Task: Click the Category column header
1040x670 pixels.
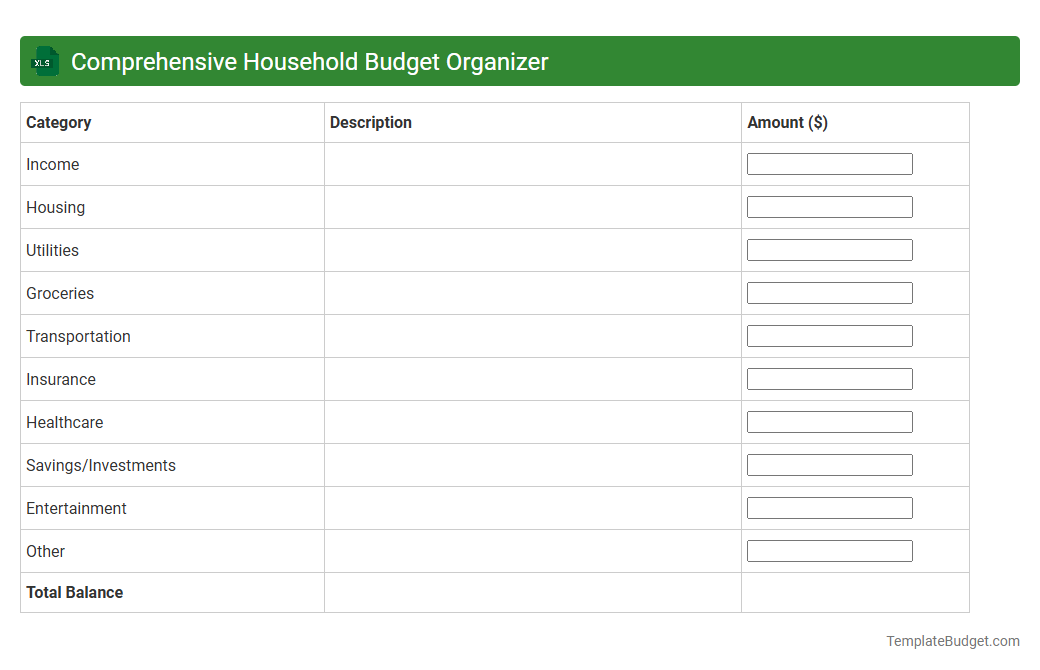Action: coord(58,122)
